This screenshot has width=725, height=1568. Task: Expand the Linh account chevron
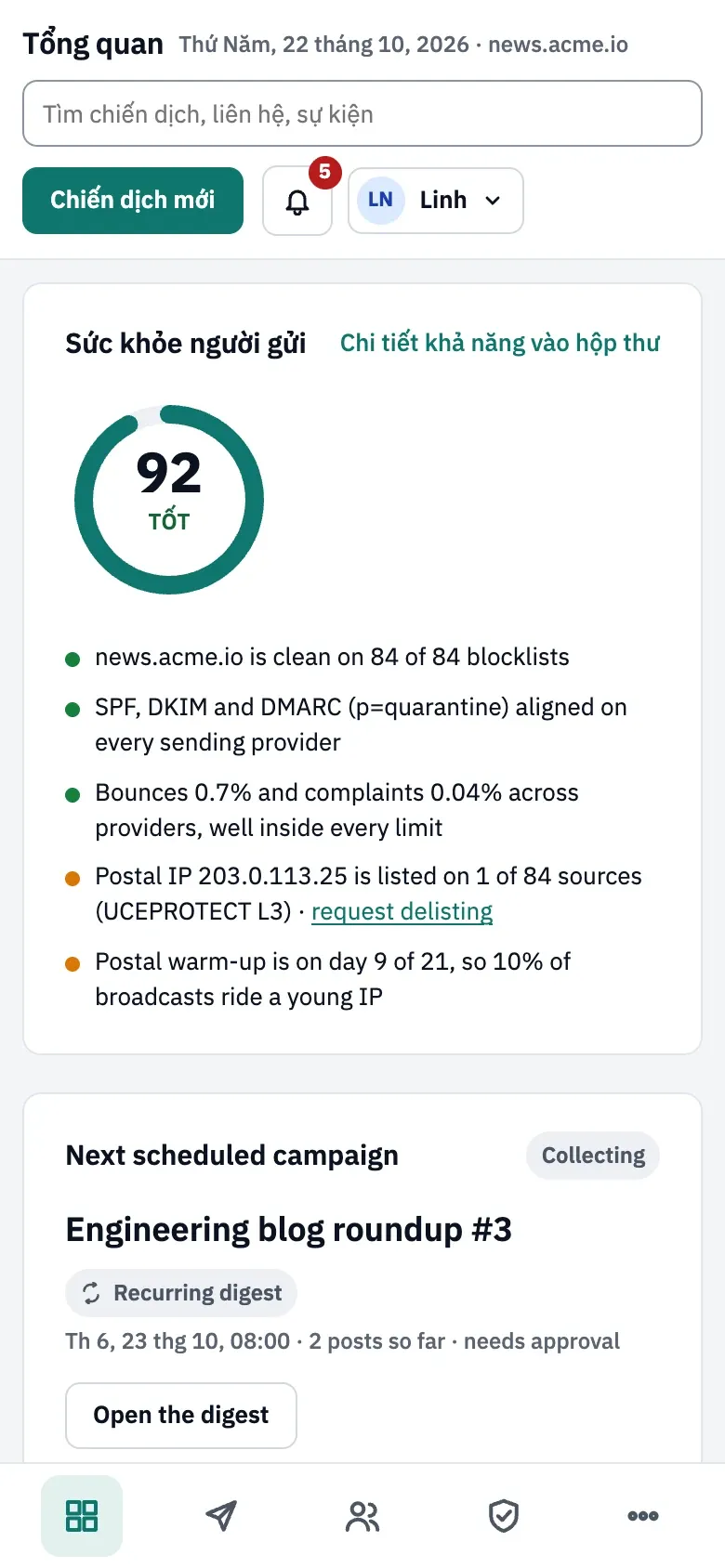[x=494, y=201]
